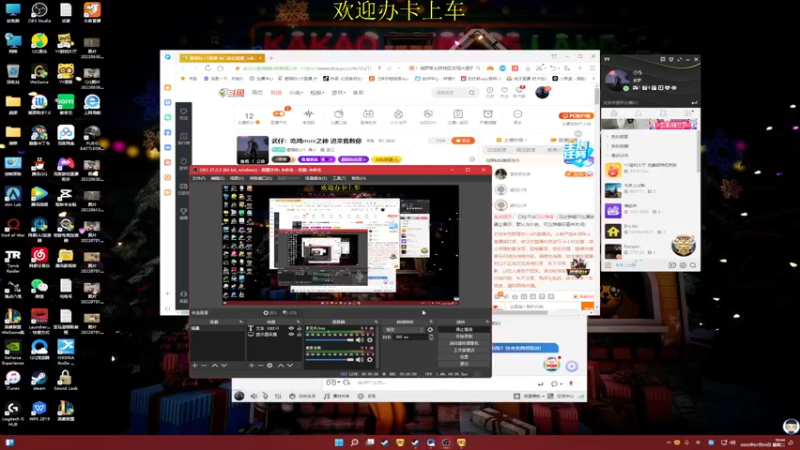This screenshot has height=450, width=800.
Task: Pop out the OBS scenes dock
Action: (x=241, y=322)
